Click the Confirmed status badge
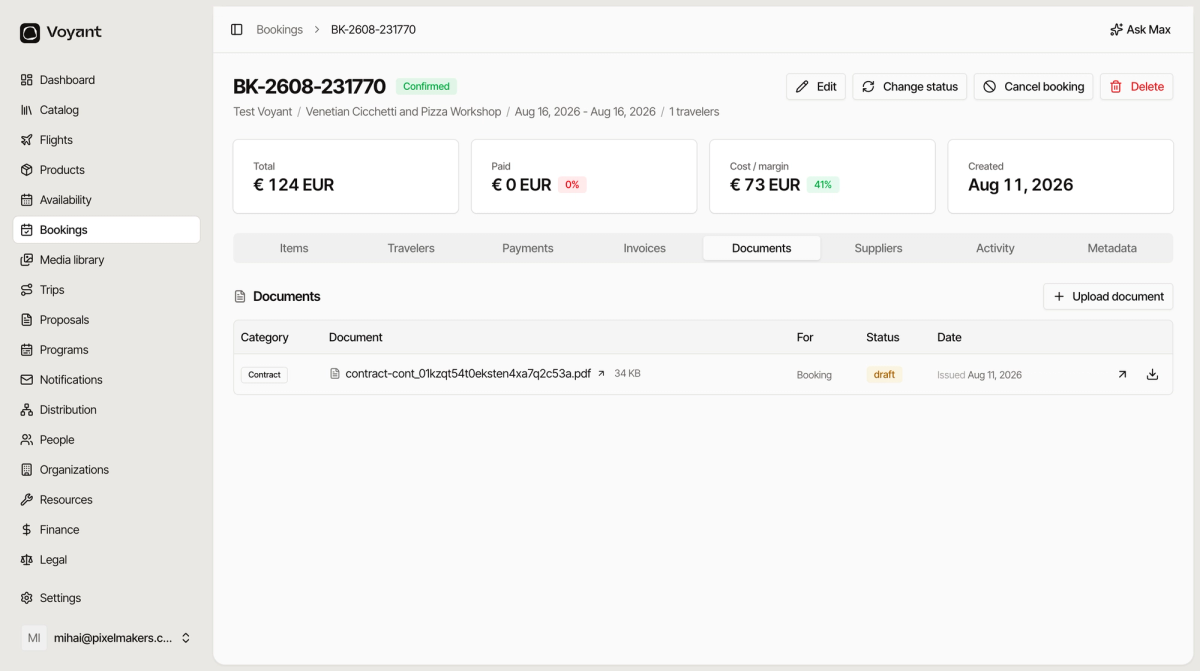The height and width of the screenshot is (671, 1200). (x=426, y=87)
